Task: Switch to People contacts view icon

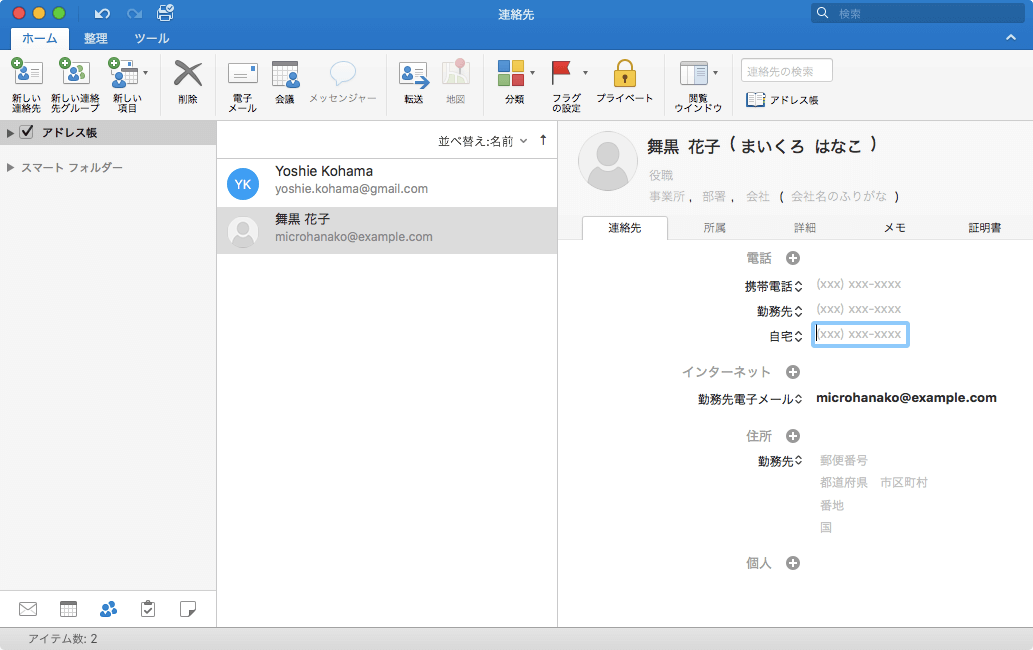Action: (x=109, y=609)
